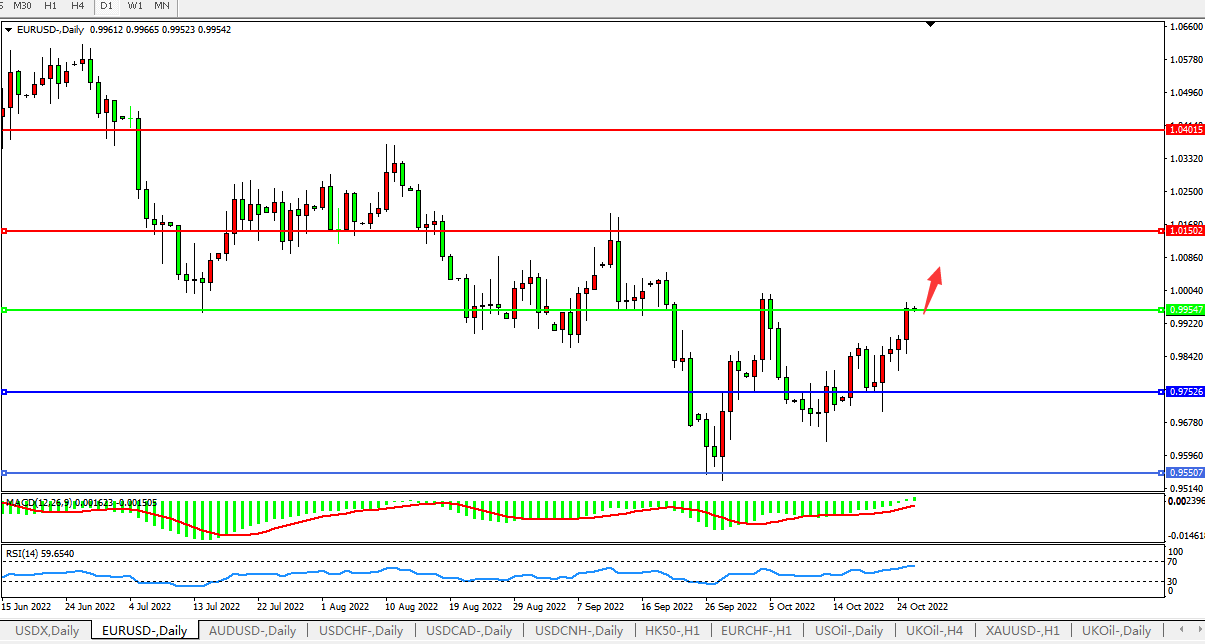Switch to W1 weekly timeframe
The width and height of the screenshot is (1205, 644).
coord(135,6)
